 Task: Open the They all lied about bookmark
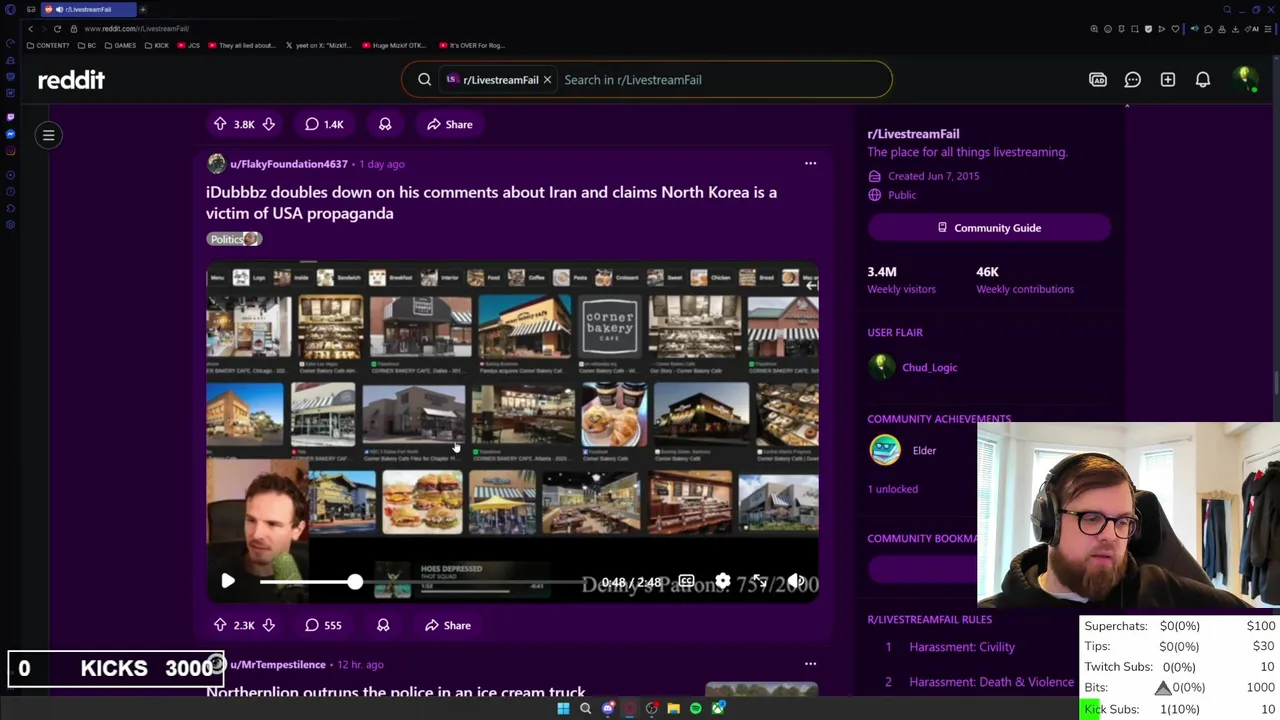243,45
